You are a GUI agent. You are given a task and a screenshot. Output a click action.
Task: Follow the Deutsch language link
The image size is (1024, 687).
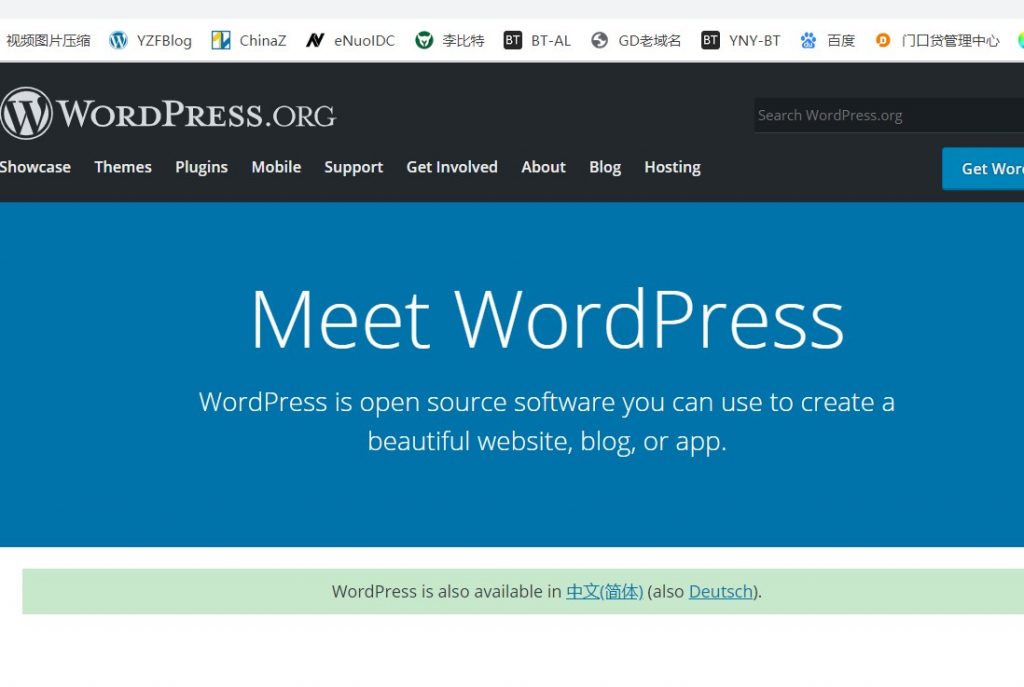pos(720,591)
